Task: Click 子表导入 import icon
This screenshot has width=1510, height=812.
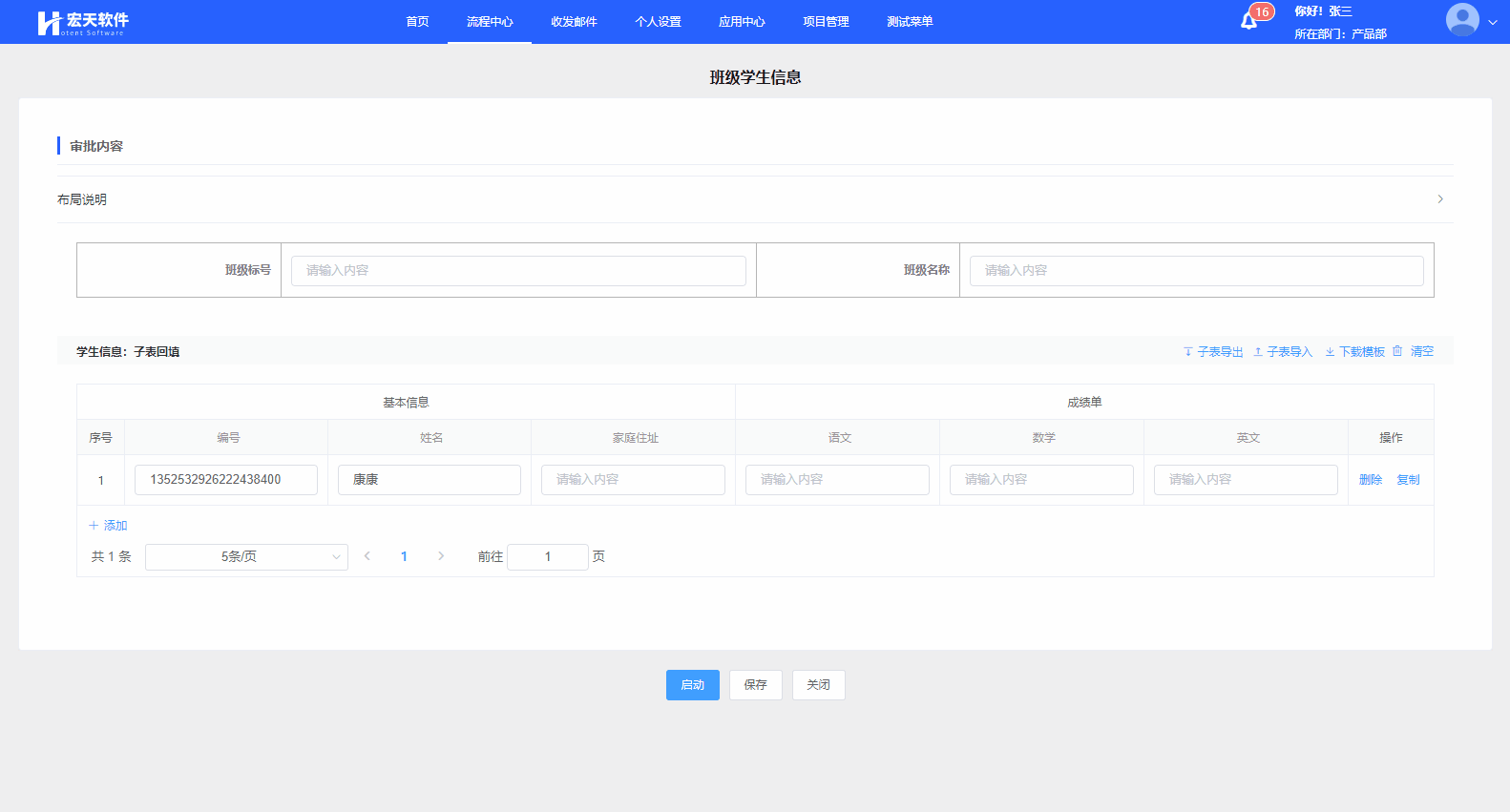Action: [x=1258, y=352]
